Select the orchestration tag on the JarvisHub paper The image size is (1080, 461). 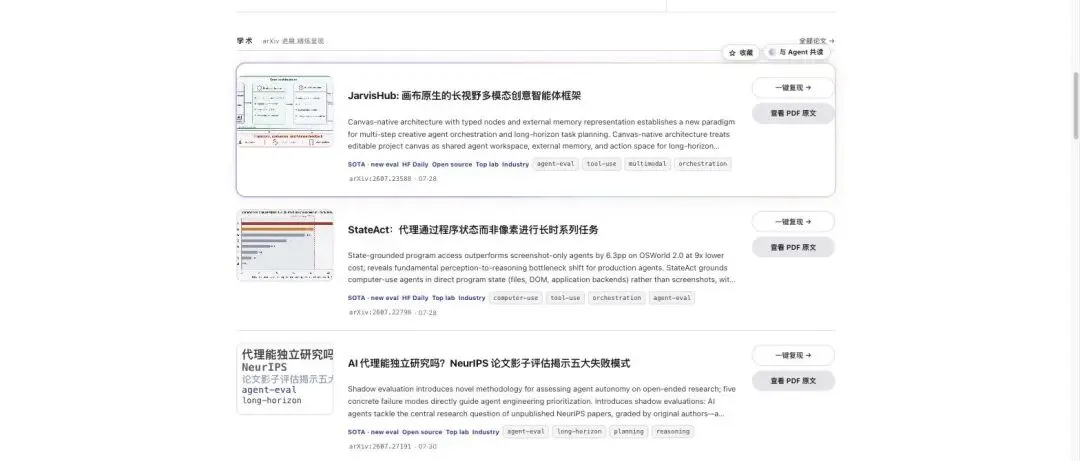[702, 164]
